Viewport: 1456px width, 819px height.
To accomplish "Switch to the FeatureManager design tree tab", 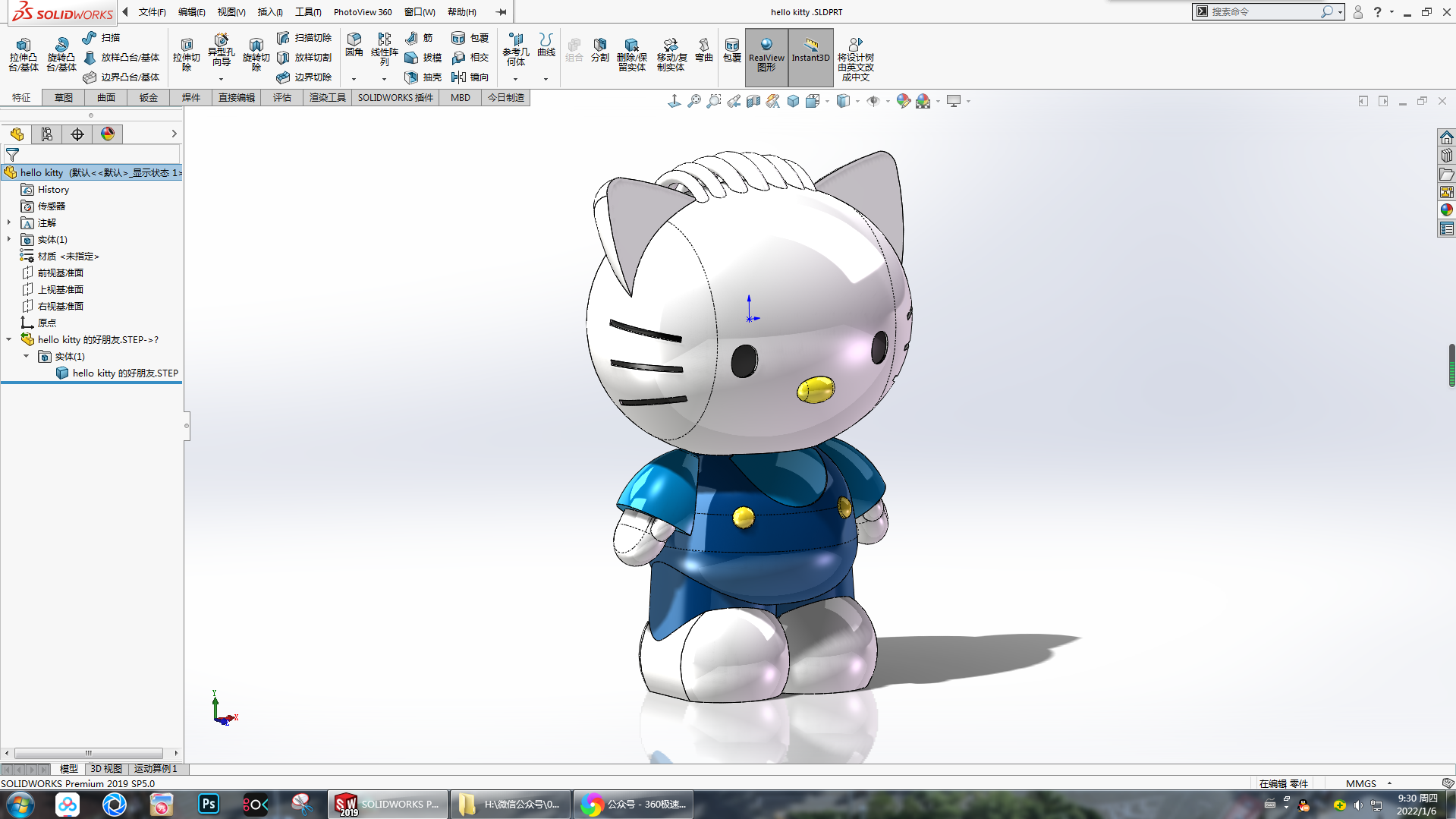I will (17, 134).
